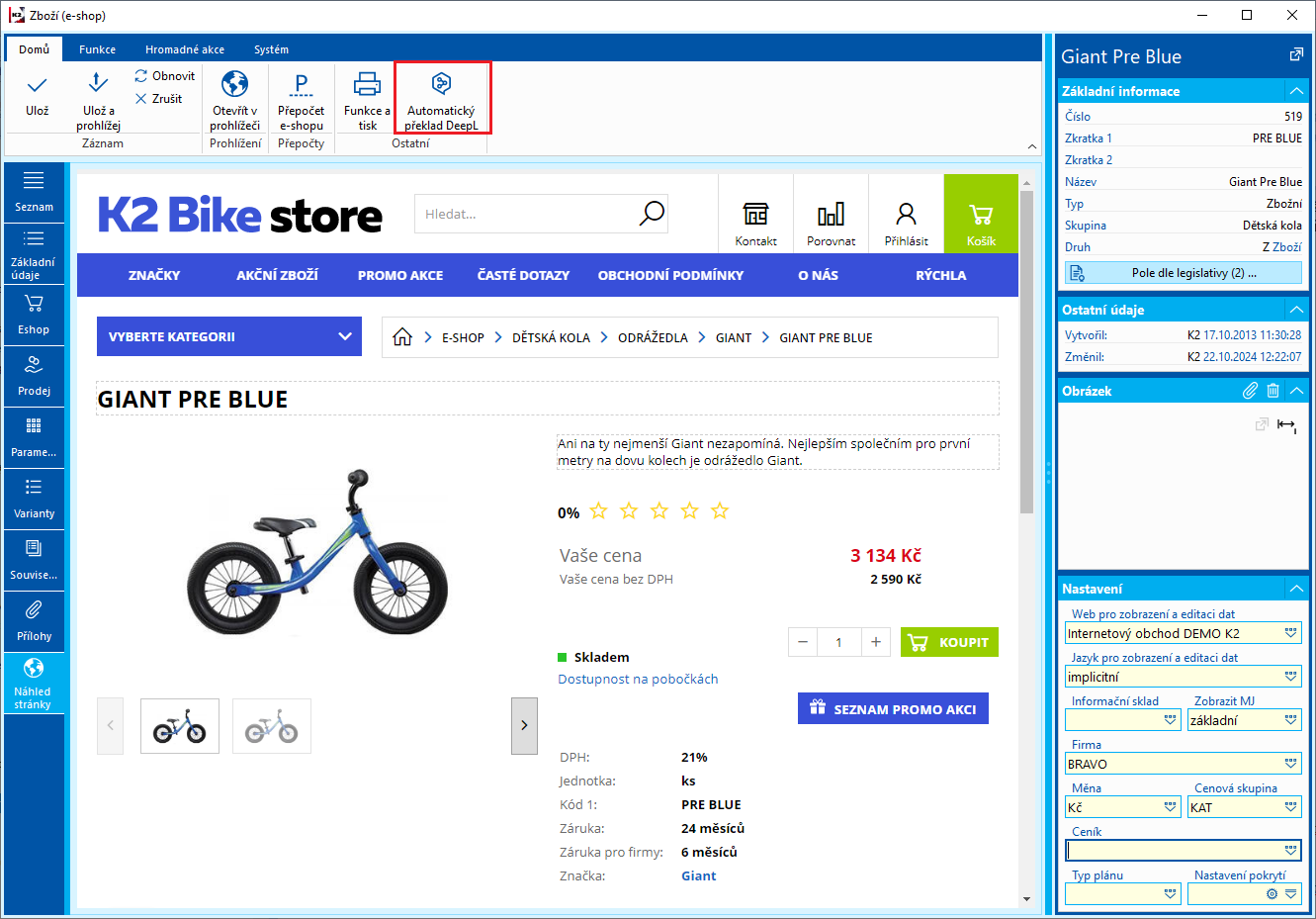Open Funkce a tisk printer menu
The width and height of the screenshot is (1316, 919).
click(367, 100)
